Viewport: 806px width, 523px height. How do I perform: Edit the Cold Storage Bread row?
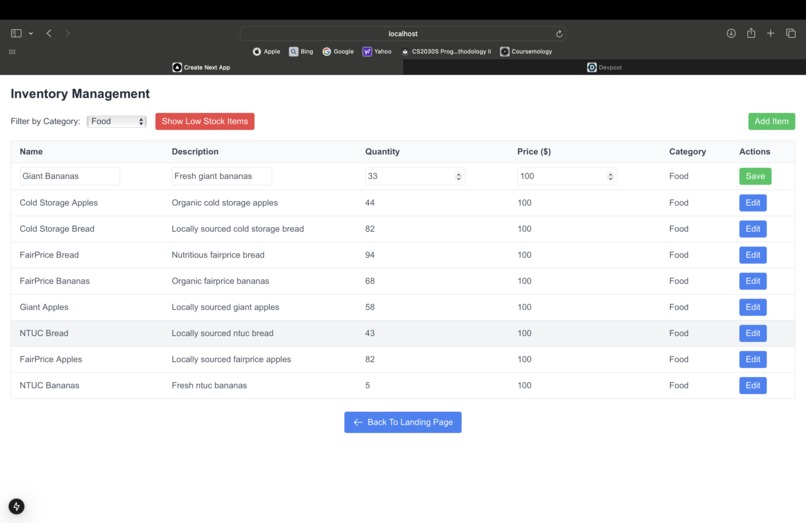click(x=753, y=229)
